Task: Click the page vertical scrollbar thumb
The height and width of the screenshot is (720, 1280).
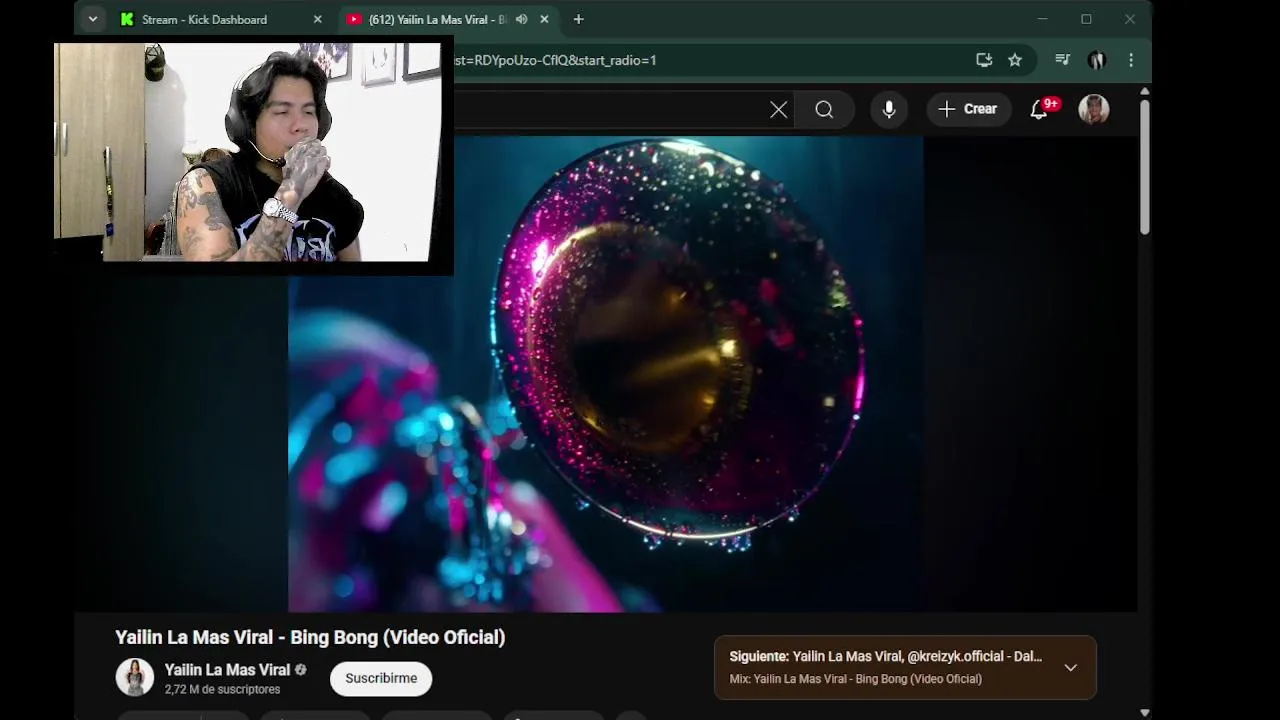Action: point(1145,166)
